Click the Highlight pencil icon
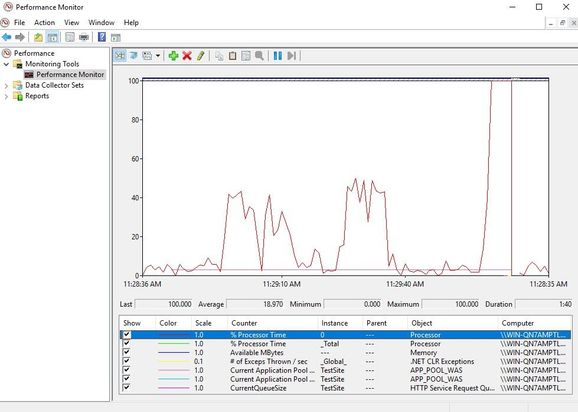Image resolution: width=578 pixels, height=412 pixels. tap(200, 56)
